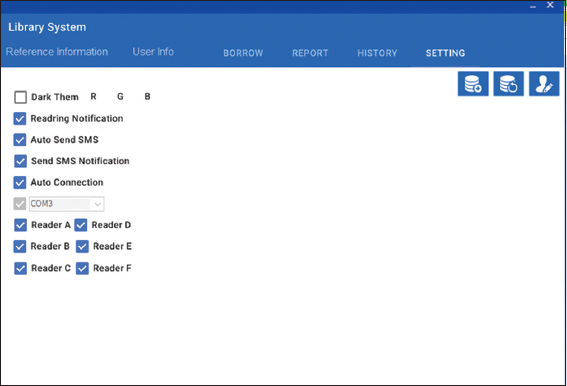
Task: Uncheck the Reader B checkbox
Action: 20,246
